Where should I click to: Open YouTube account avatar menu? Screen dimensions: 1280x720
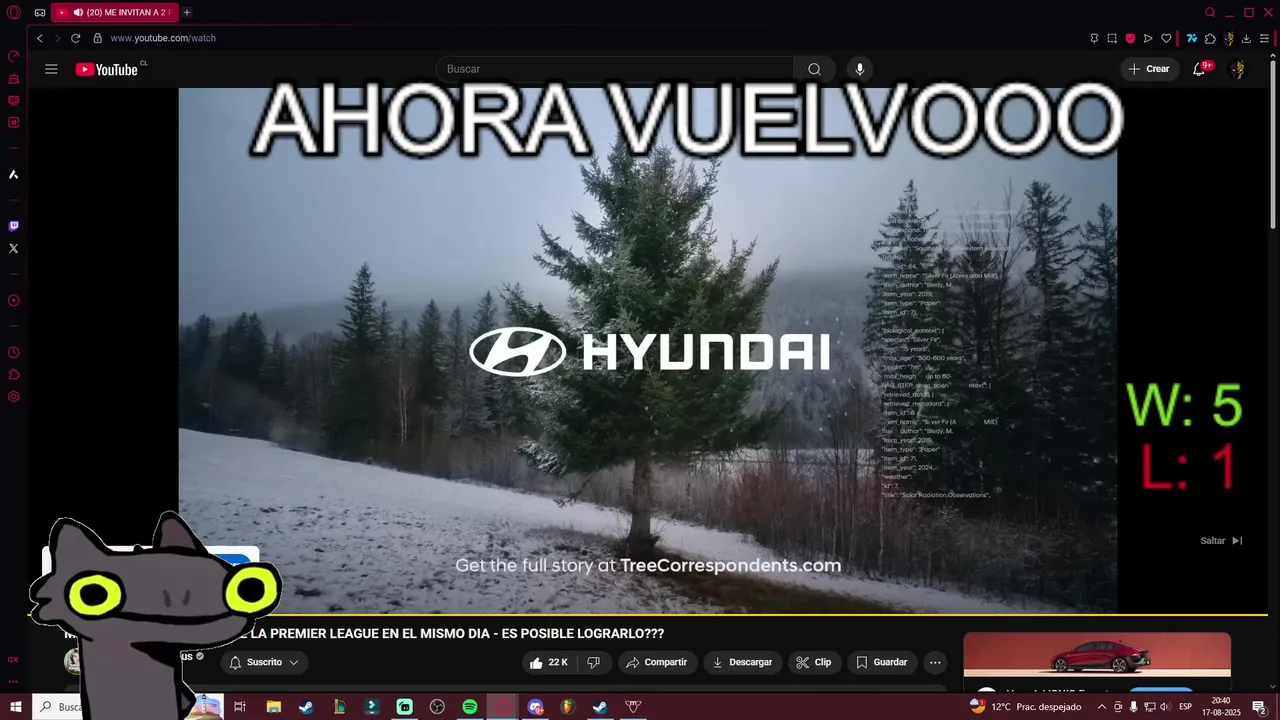pyautogui.click(x=1237, y=69)
